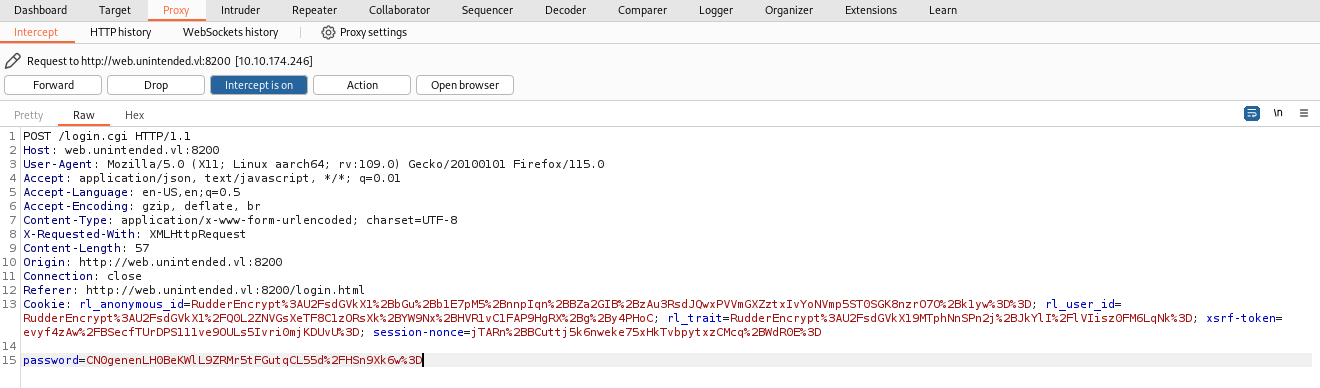Viewport: 1320px width, 388px height.
Task: Open the Dashboard tab
Action: [41, 10]
